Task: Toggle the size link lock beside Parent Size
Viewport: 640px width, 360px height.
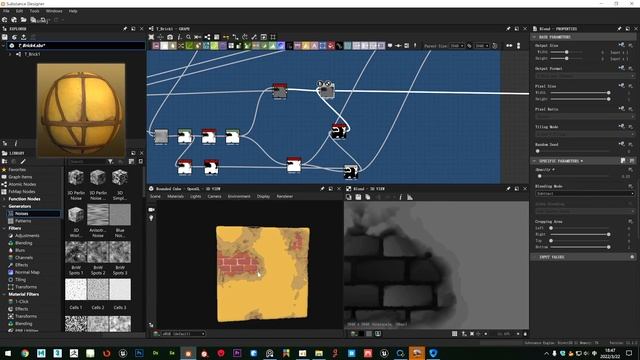Action: pyautogui.click(x=469, y=46)
